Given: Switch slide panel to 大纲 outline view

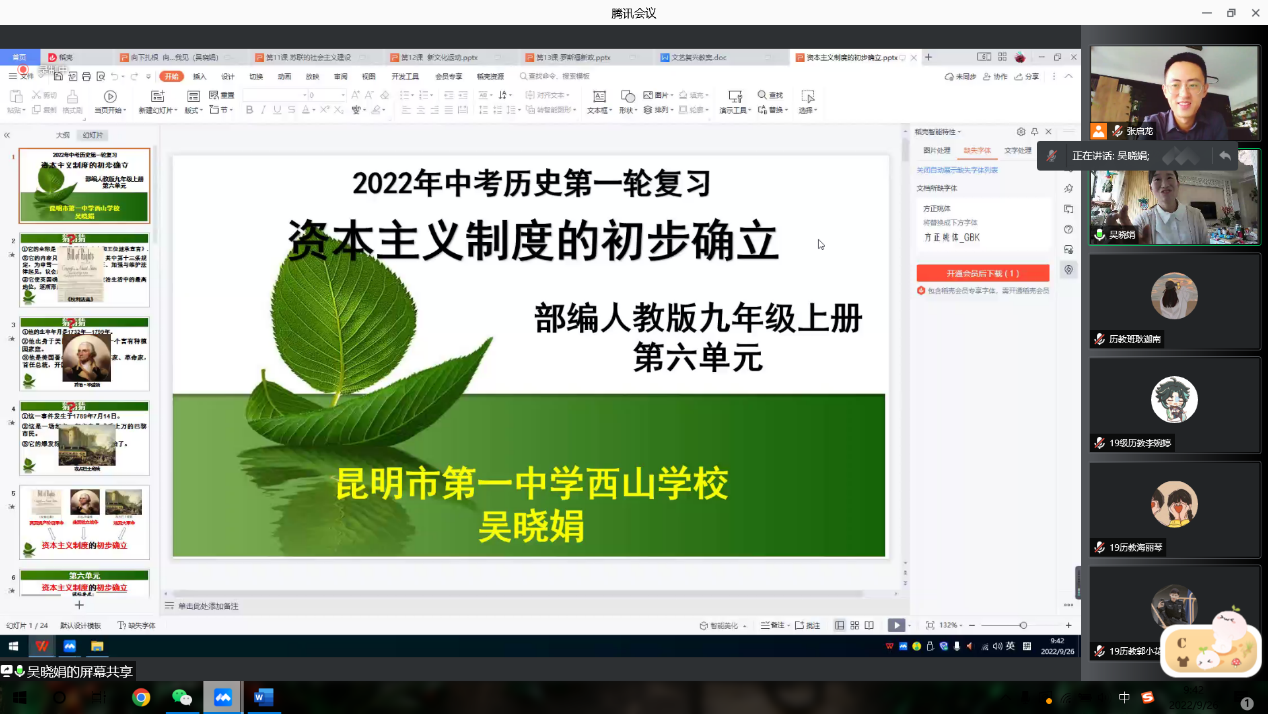Looking at the screenshot, I should point(62,135).
